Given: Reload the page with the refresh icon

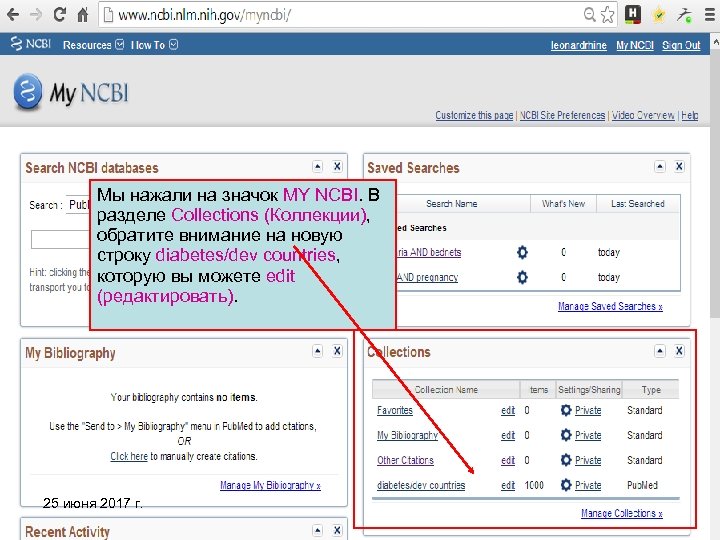Looking at the screenshot, I should 59,15.
